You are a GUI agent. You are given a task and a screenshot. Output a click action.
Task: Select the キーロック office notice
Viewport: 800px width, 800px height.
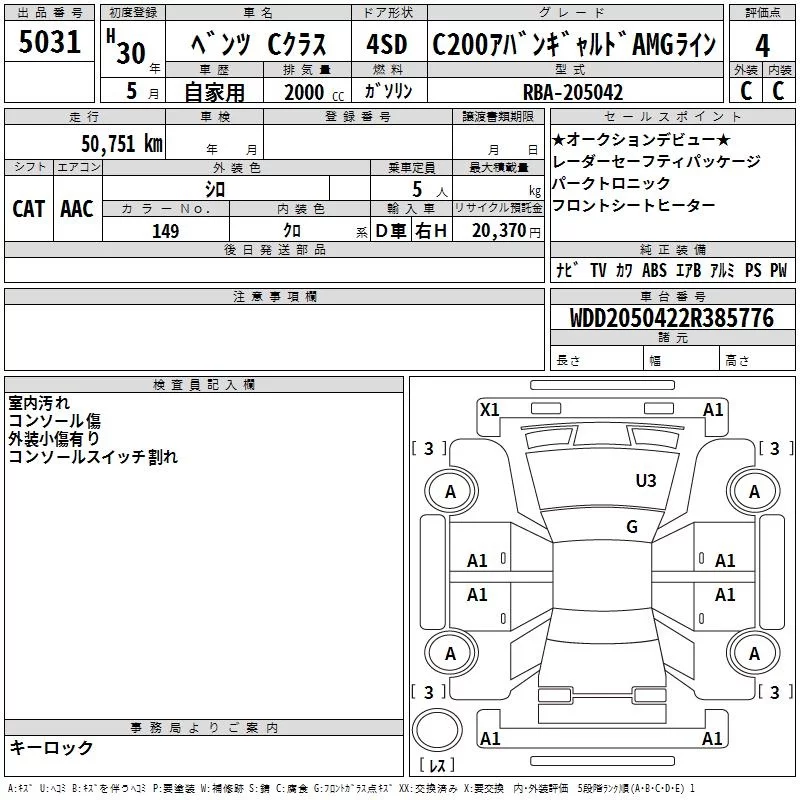(x=51, y=747)
